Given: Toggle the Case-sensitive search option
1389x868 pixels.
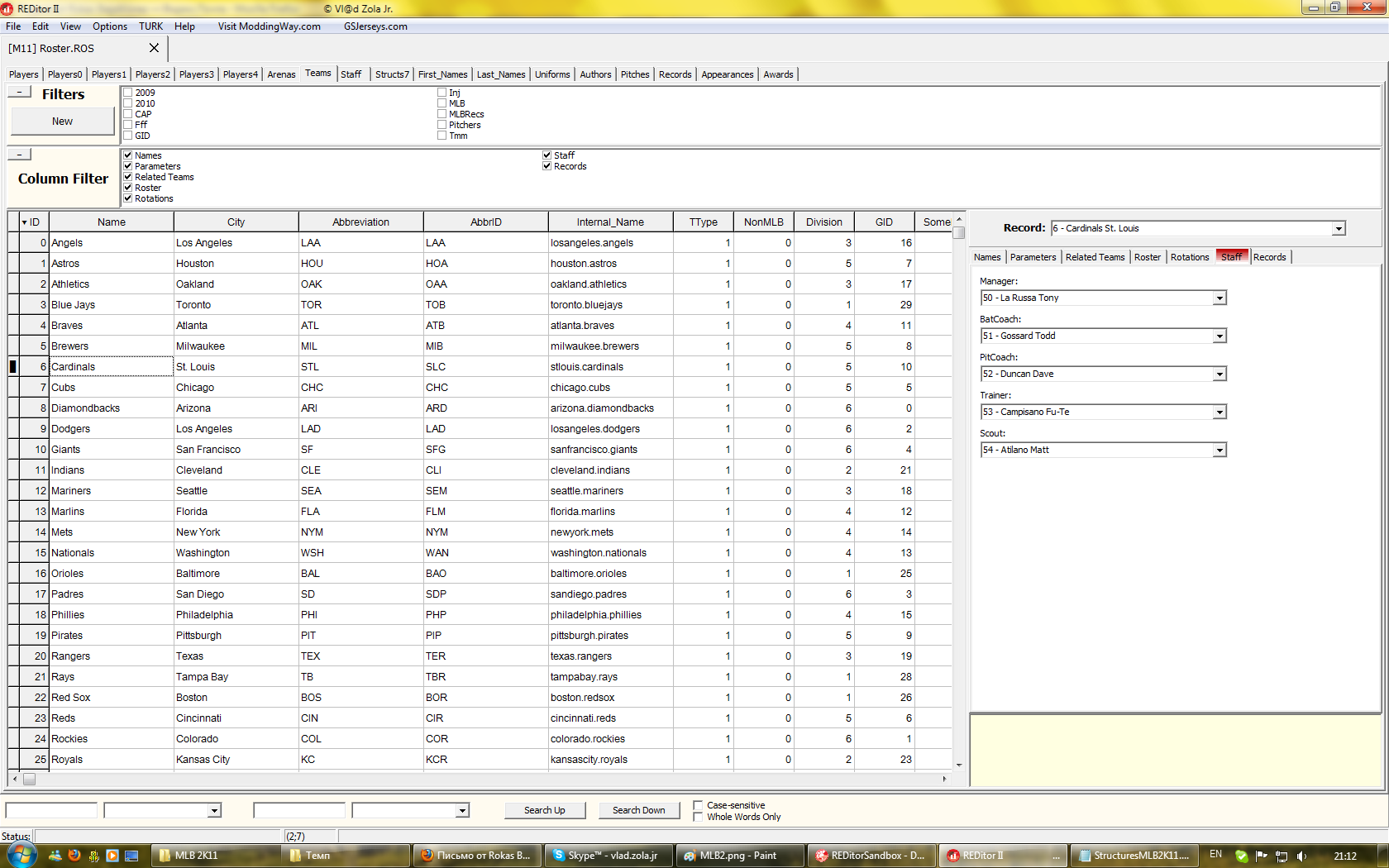Looking at the screenshot, I should click(699, 805).
